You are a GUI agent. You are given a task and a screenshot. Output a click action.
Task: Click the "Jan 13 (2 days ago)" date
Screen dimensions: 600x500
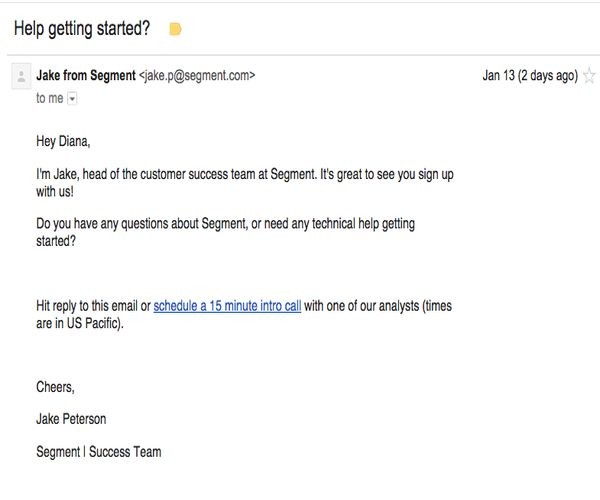click(x=530, y=75)
